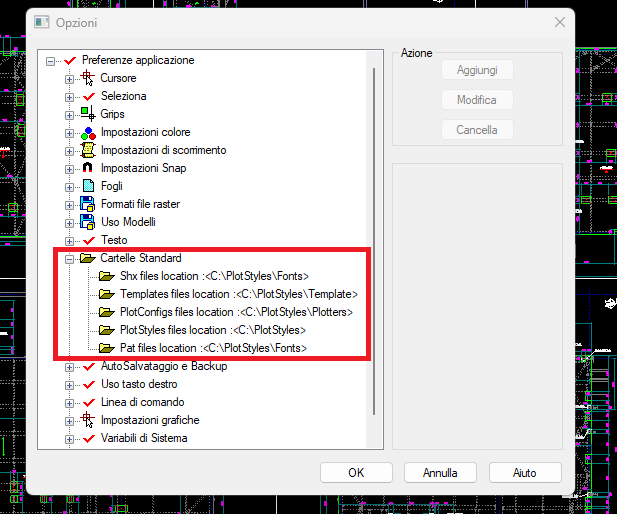Click the Fogli page icon

tap(88, 186)
